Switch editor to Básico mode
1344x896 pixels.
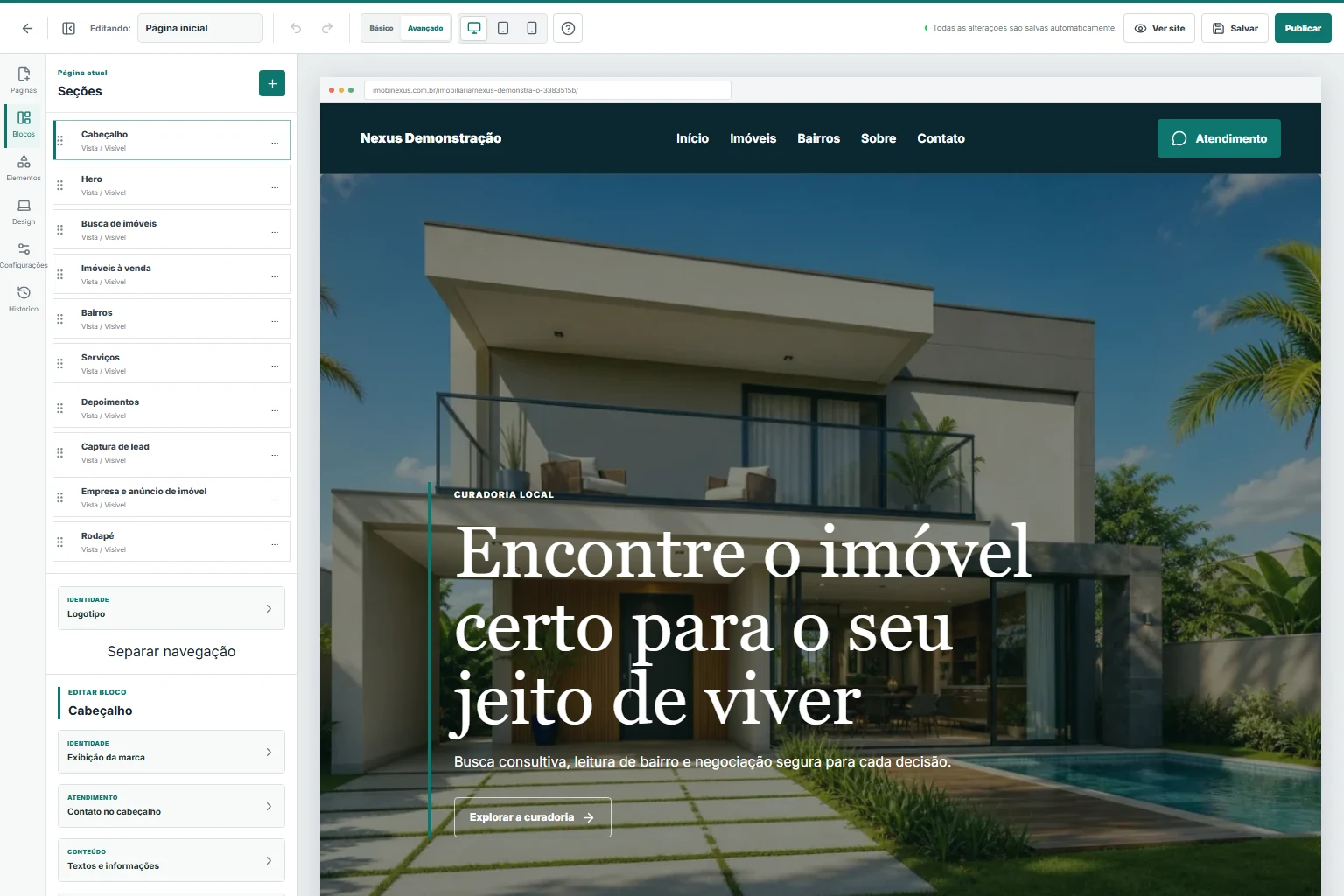(381, 28)
